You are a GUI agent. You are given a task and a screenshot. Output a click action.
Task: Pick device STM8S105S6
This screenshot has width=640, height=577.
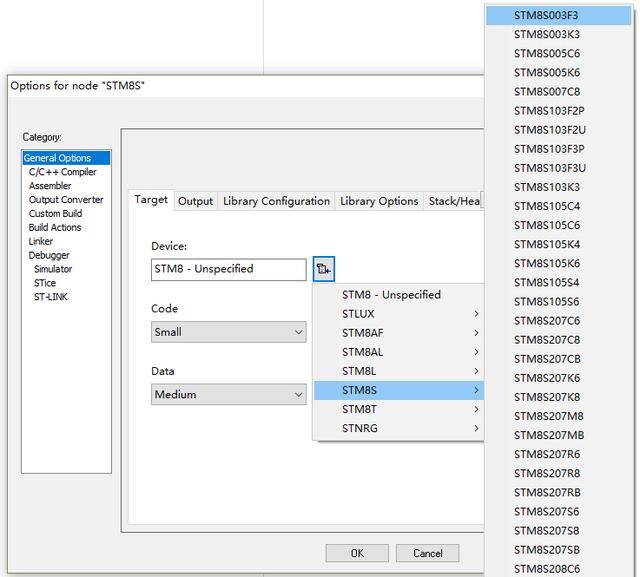[x=558, y=302]
